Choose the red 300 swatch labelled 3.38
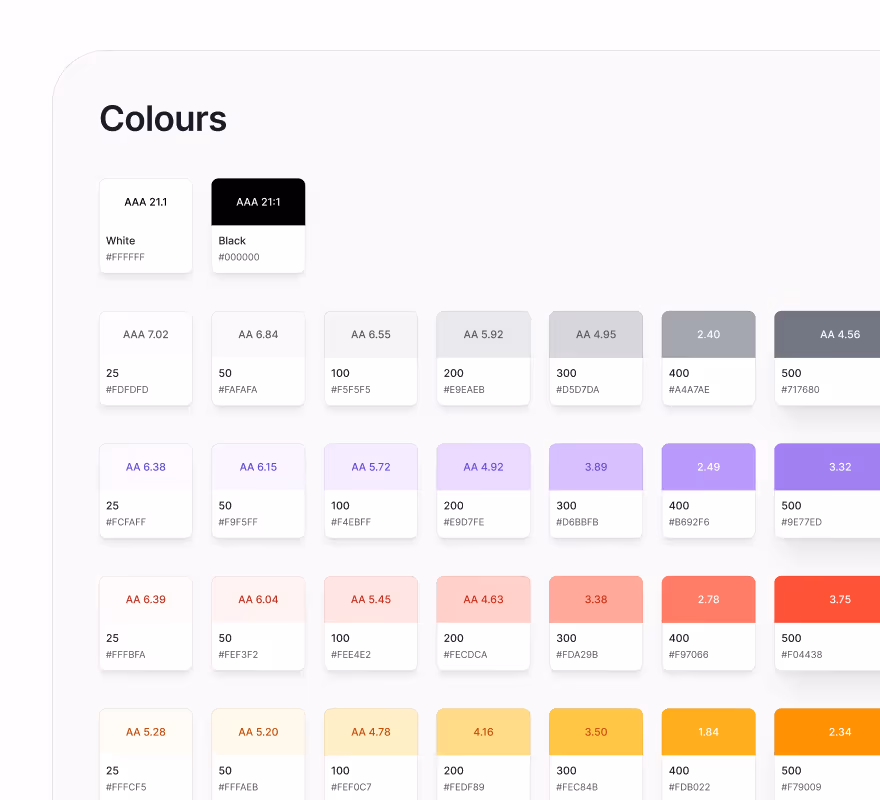Screen dimensions: 880x800 point(596,623)
